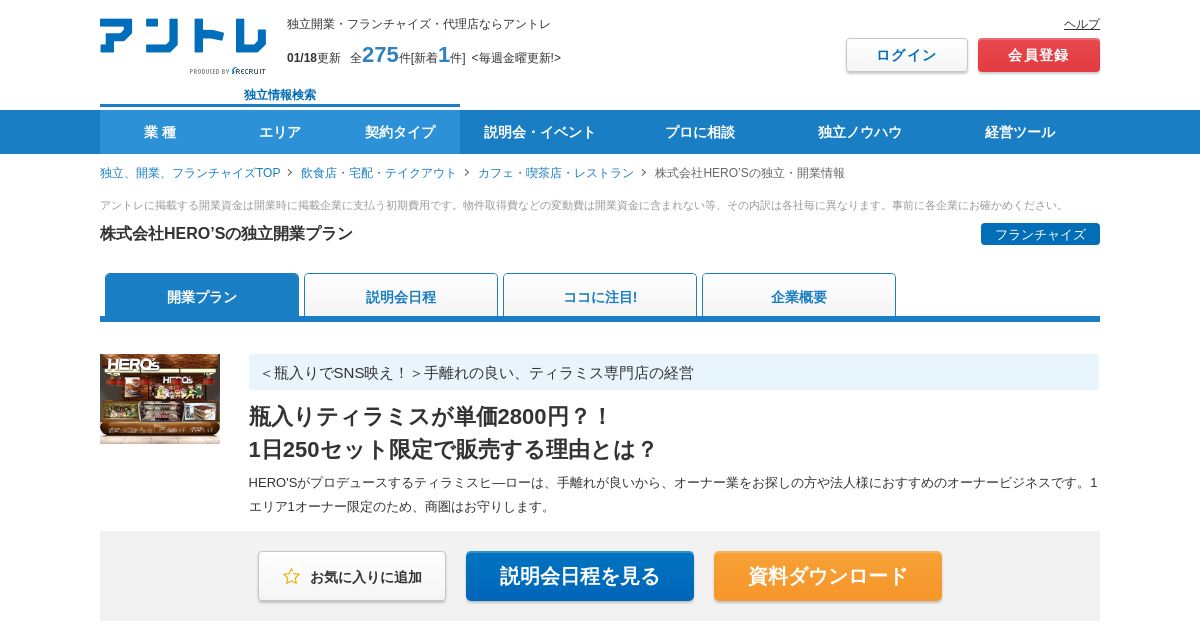Open the 経営ツール menu item
Screen dimensions: 1200x630
(1020, 132)
